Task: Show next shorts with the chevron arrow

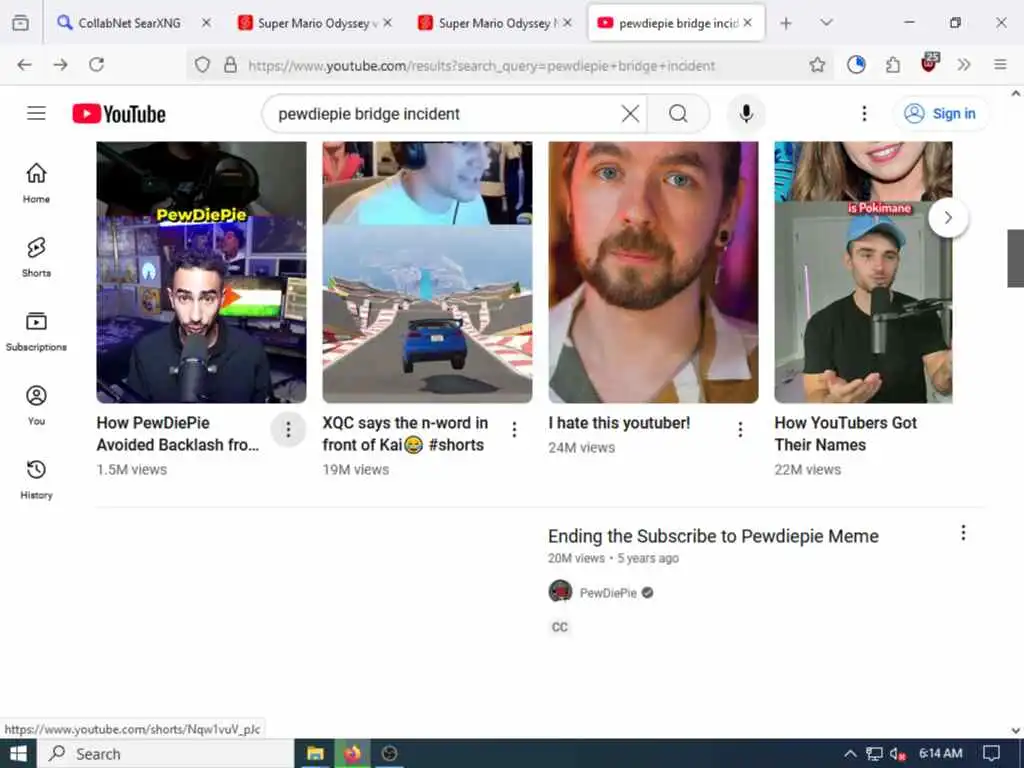Action: [948, 217]
